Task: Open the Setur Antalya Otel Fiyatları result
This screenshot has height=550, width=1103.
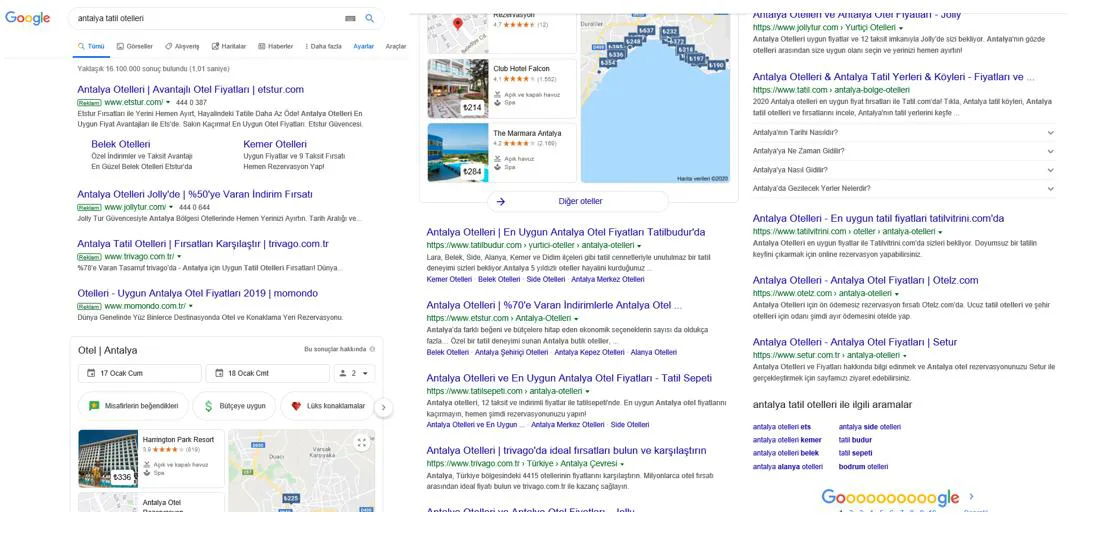Action: click(x=855, y=342)
